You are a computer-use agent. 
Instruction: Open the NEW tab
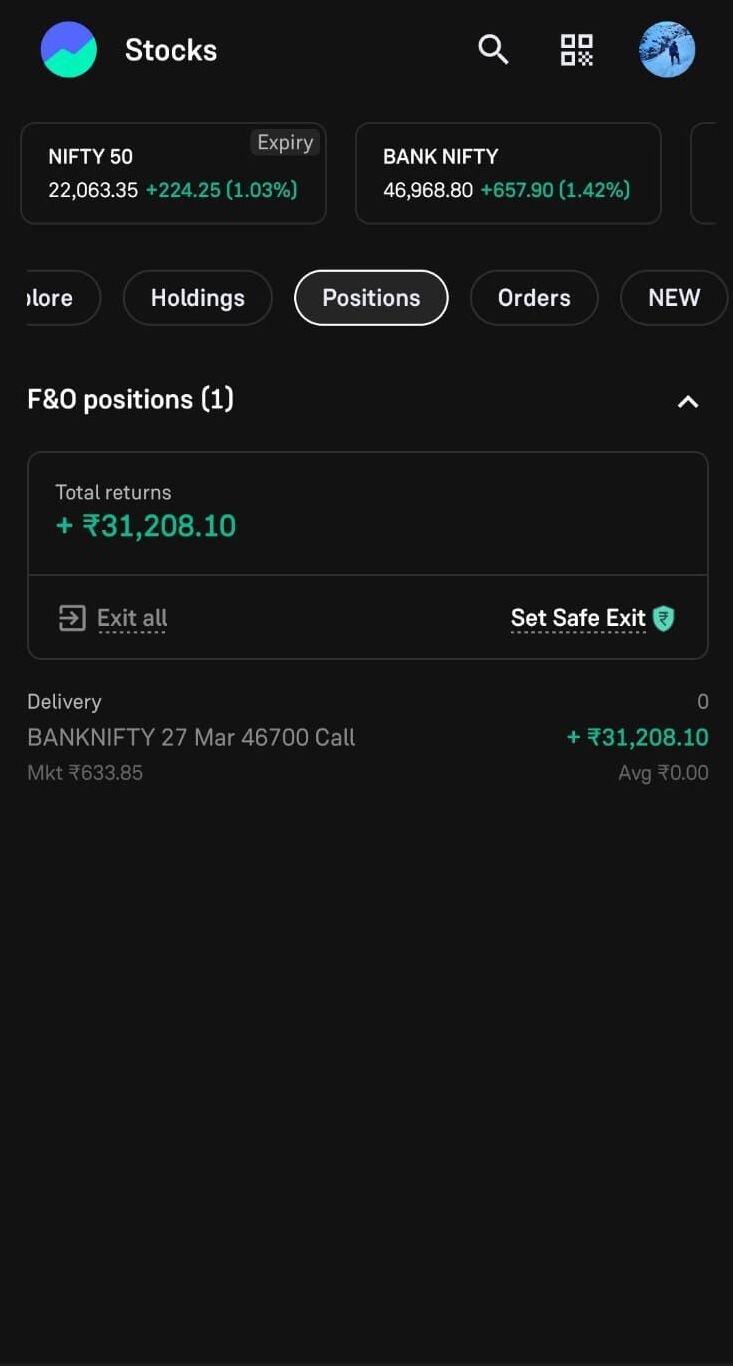[673, 298]
